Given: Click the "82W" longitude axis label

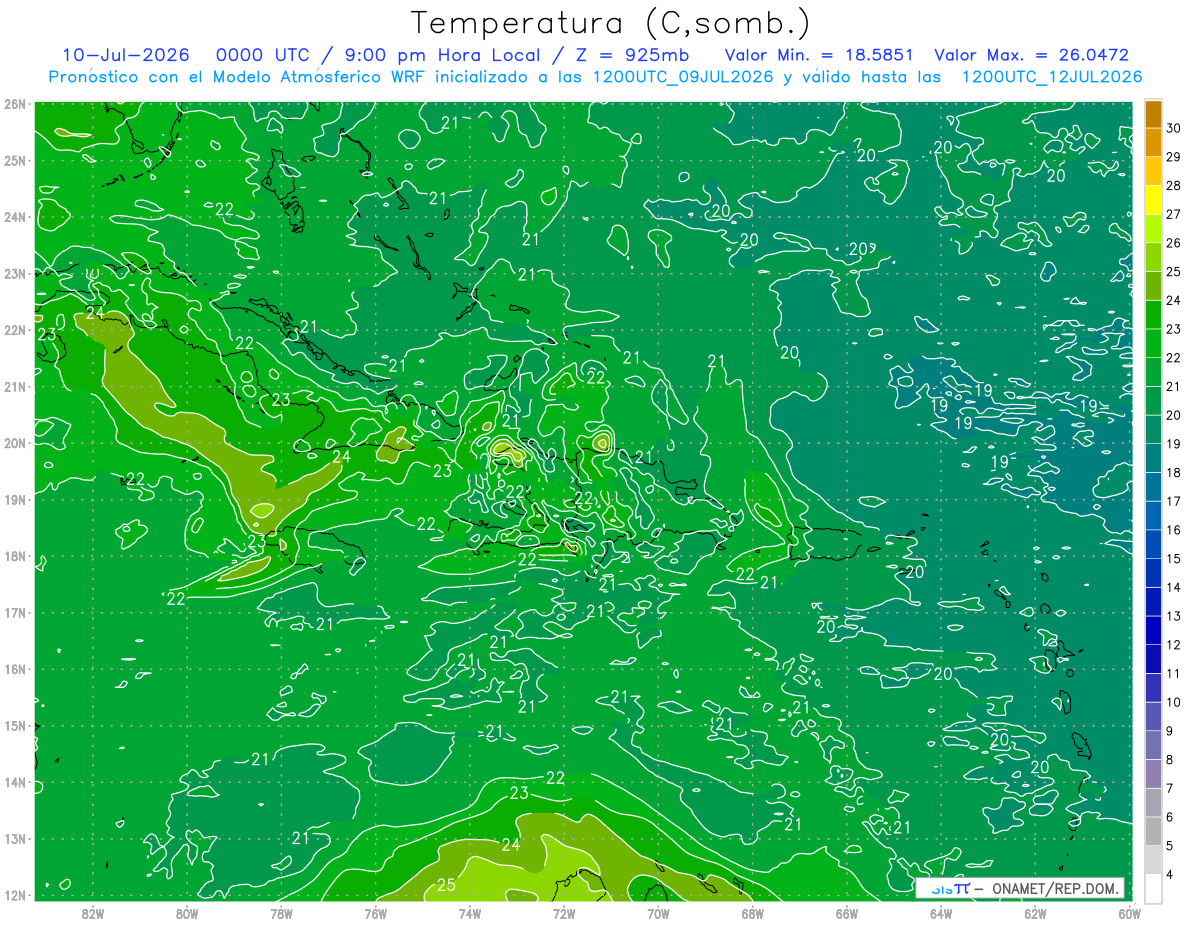Looking at the screenshot, I should coord(92,914).
